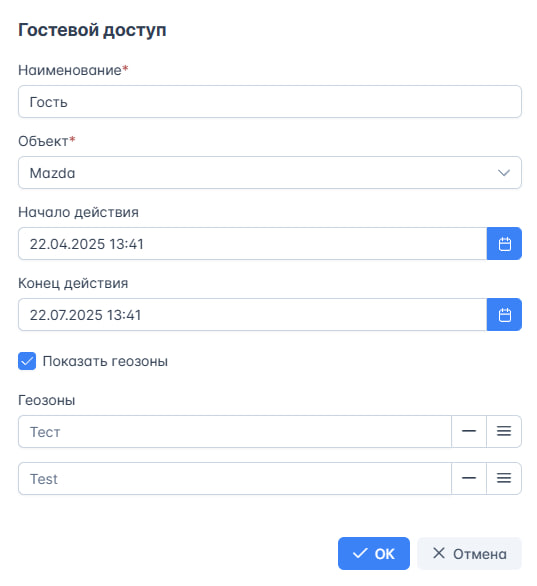Screen dimensions: 537x586
Task: Uncheck Показать геозоны checkbox
Action: click(27, 361)
